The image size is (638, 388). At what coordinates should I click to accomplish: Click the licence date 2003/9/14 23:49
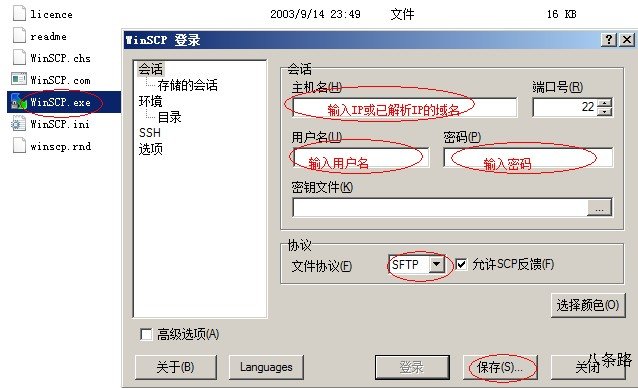[x=315, y=14]
